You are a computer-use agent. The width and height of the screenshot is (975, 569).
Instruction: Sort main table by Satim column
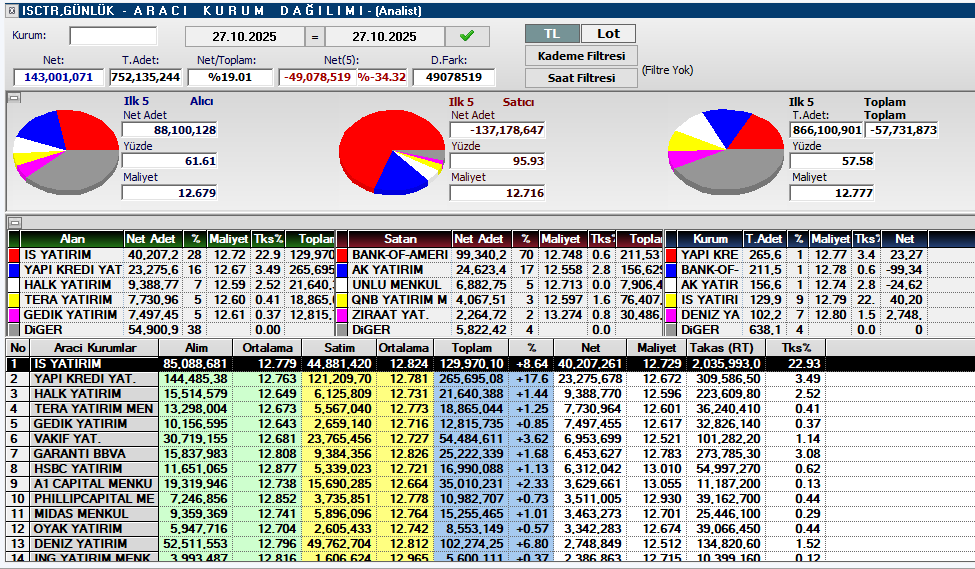pyautogui.click(x=339, y=348)
